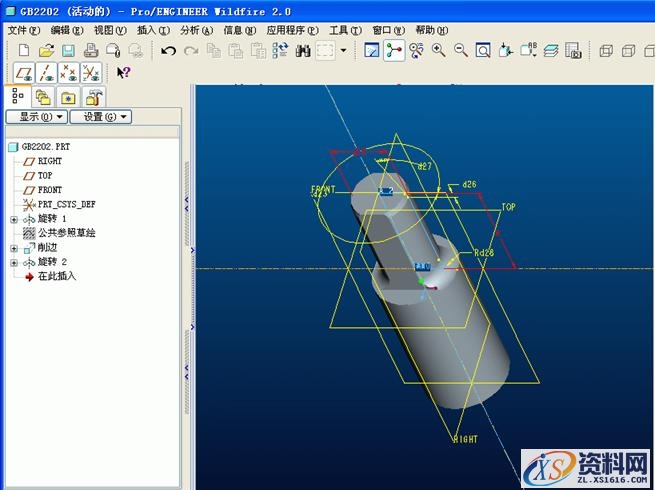The width and height of the screenshot is (655, 490).
Task: Click the Undo arrow icon
Action: (x=168, y=50)
